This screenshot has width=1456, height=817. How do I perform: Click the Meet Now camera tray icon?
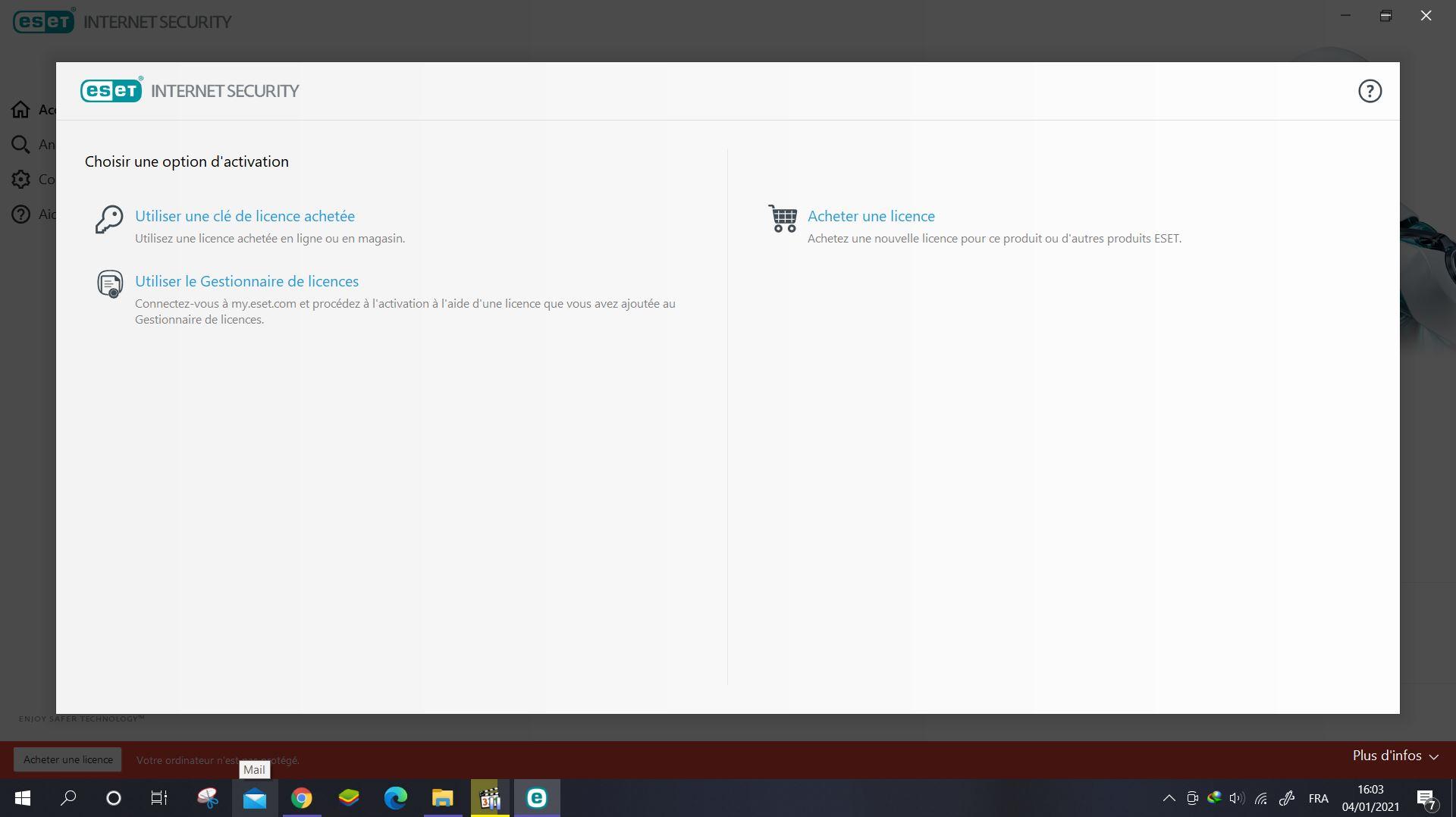point(1192,798)
